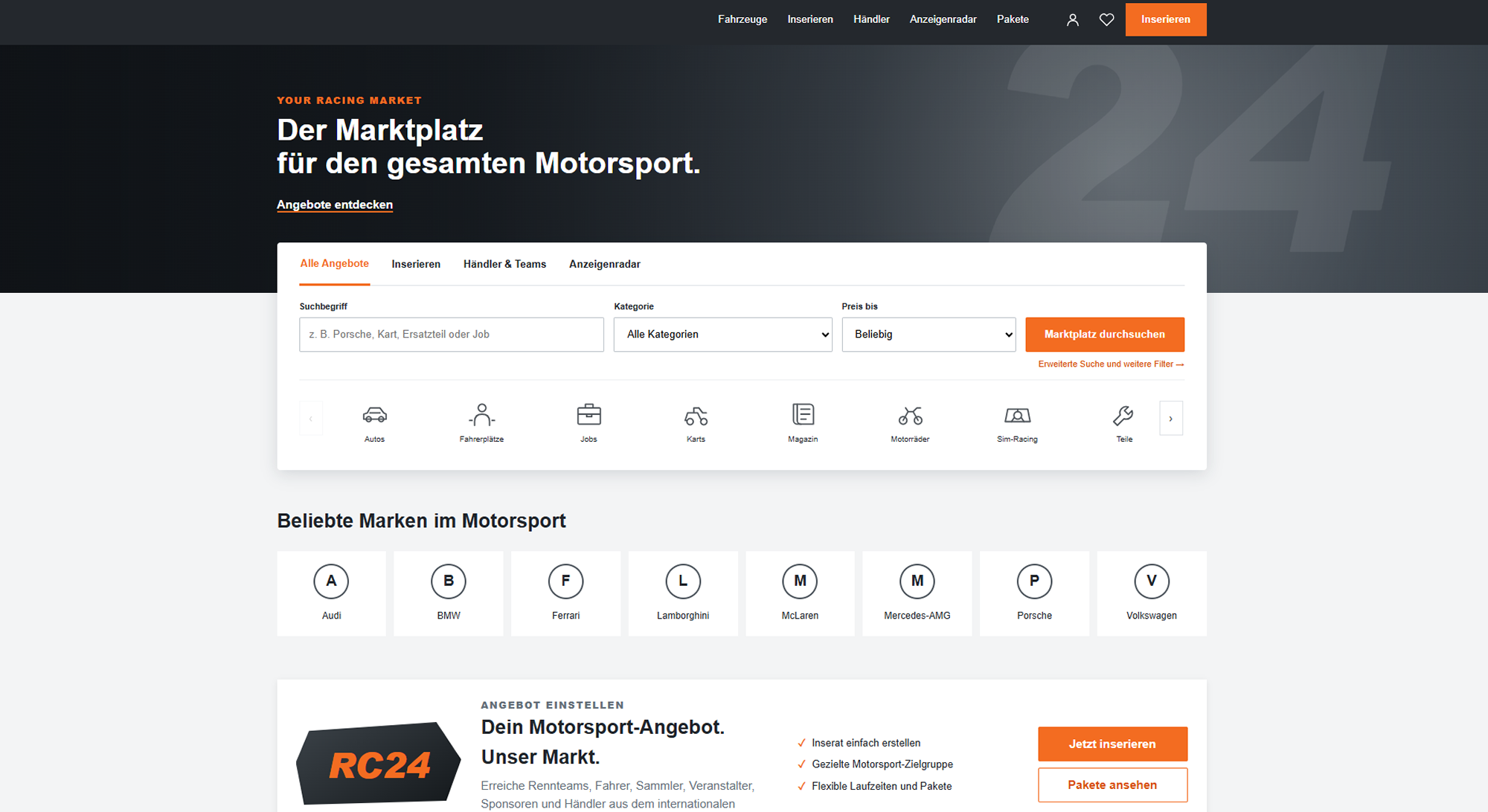Viewport: 1488px width, 812px height.
Task: Choose the Porsche brand card
Action: pos(1035,593)
